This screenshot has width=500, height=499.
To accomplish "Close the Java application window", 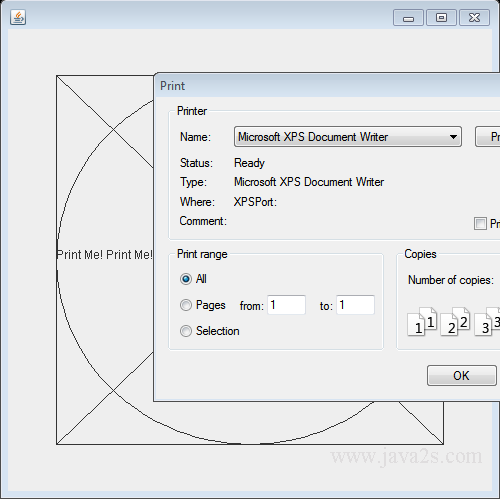I will point(474,18).
